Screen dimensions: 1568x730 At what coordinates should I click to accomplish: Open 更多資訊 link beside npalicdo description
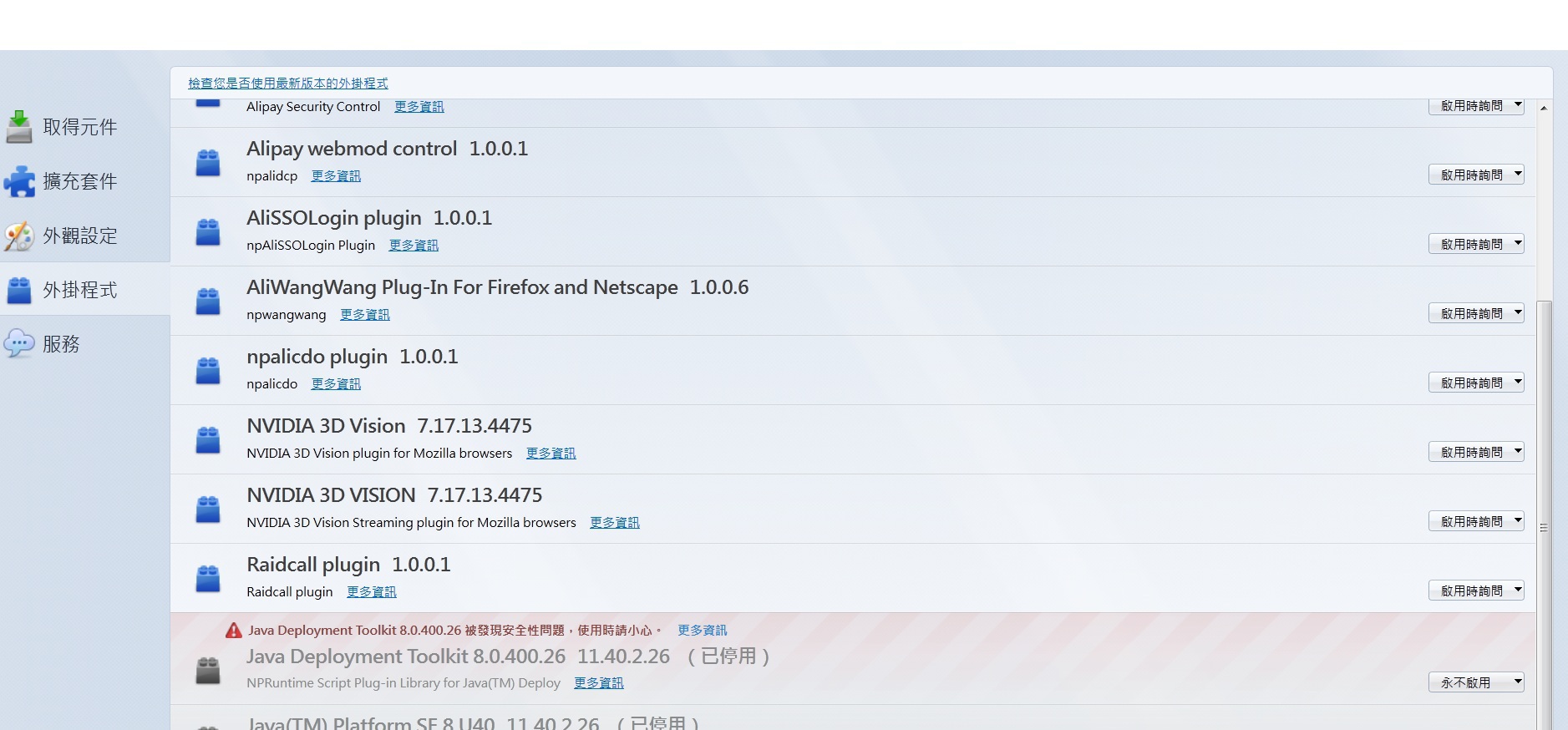337,384
